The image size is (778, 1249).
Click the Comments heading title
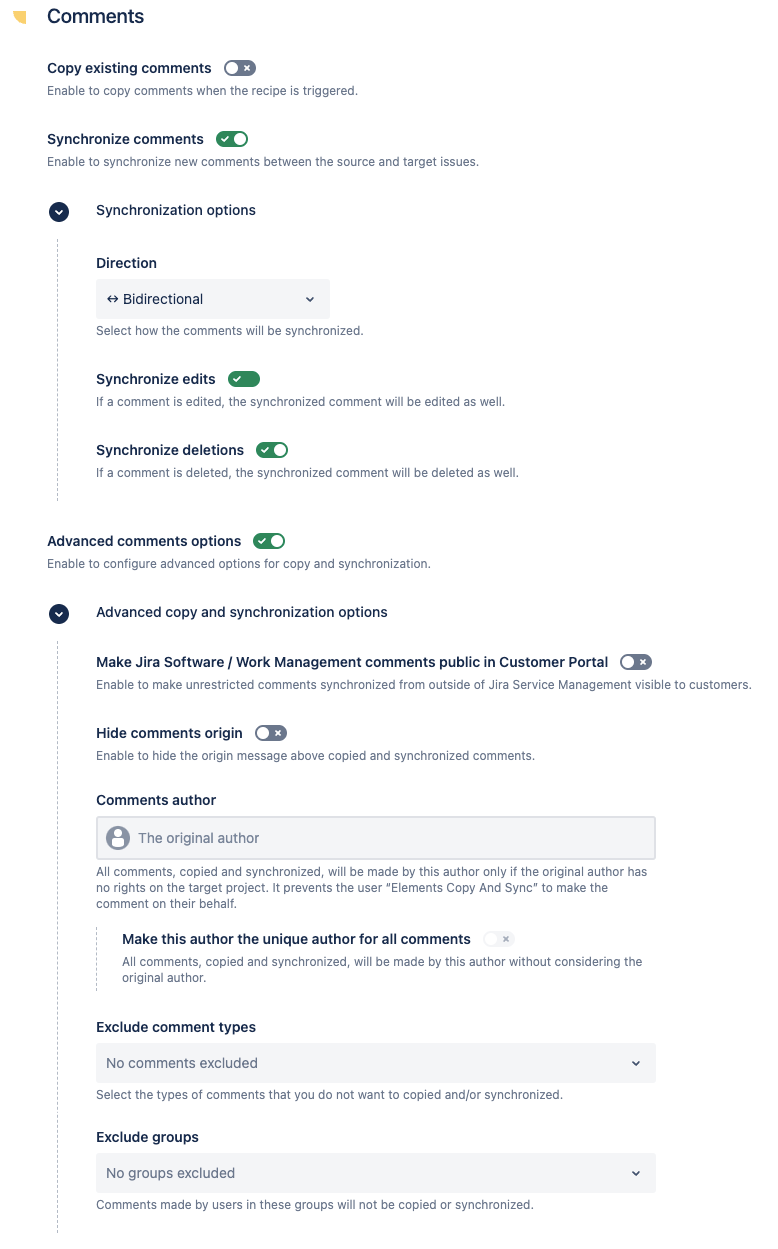coord(95,16)
